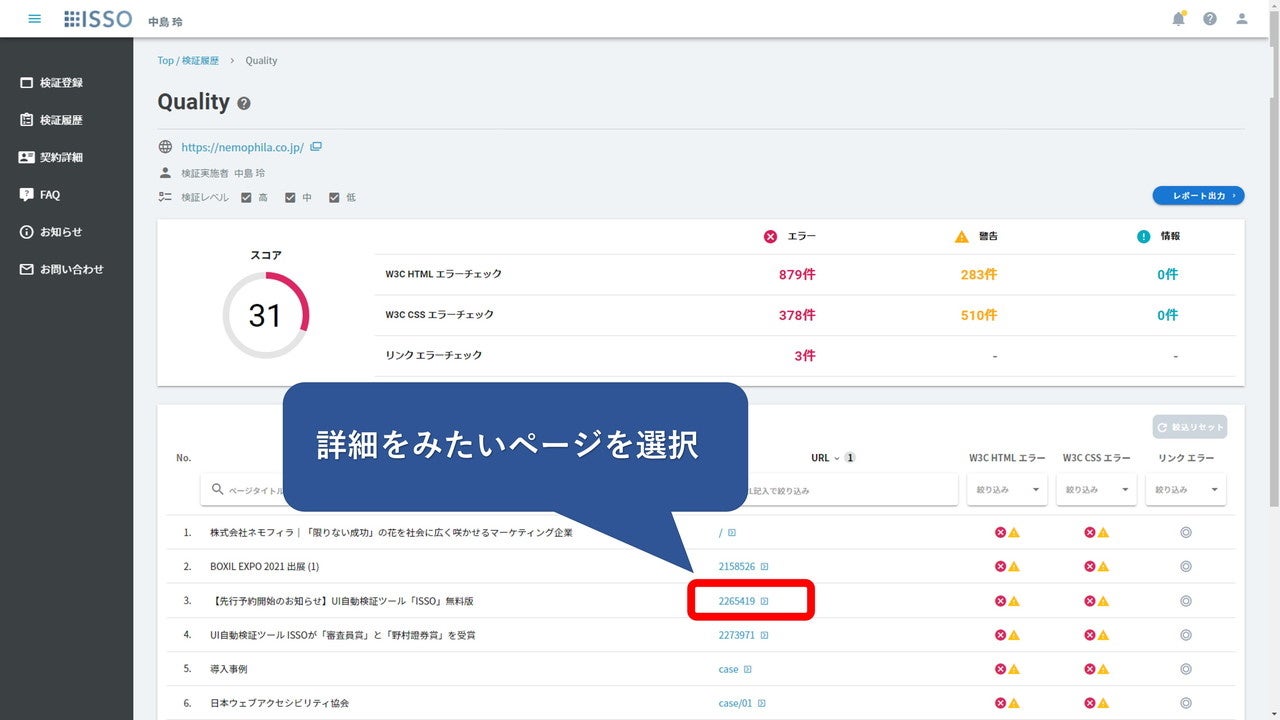The image size is (1280, 720).
Task: Click the link check status circle for 株式会社ネモフィラ row
Action: pyautogui.click(x=1186, y=533)
